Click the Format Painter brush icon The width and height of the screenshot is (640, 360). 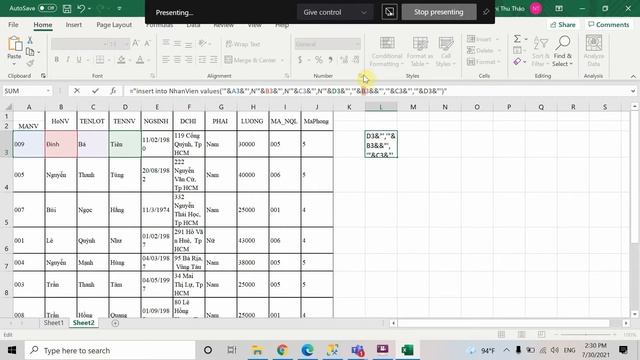coord(30,63)
